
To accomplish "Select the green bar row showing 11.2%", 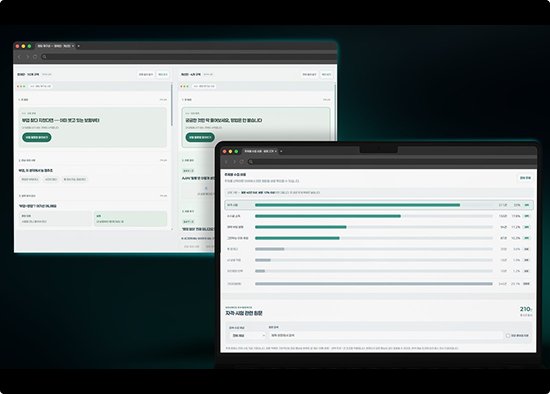I will 379,227.
